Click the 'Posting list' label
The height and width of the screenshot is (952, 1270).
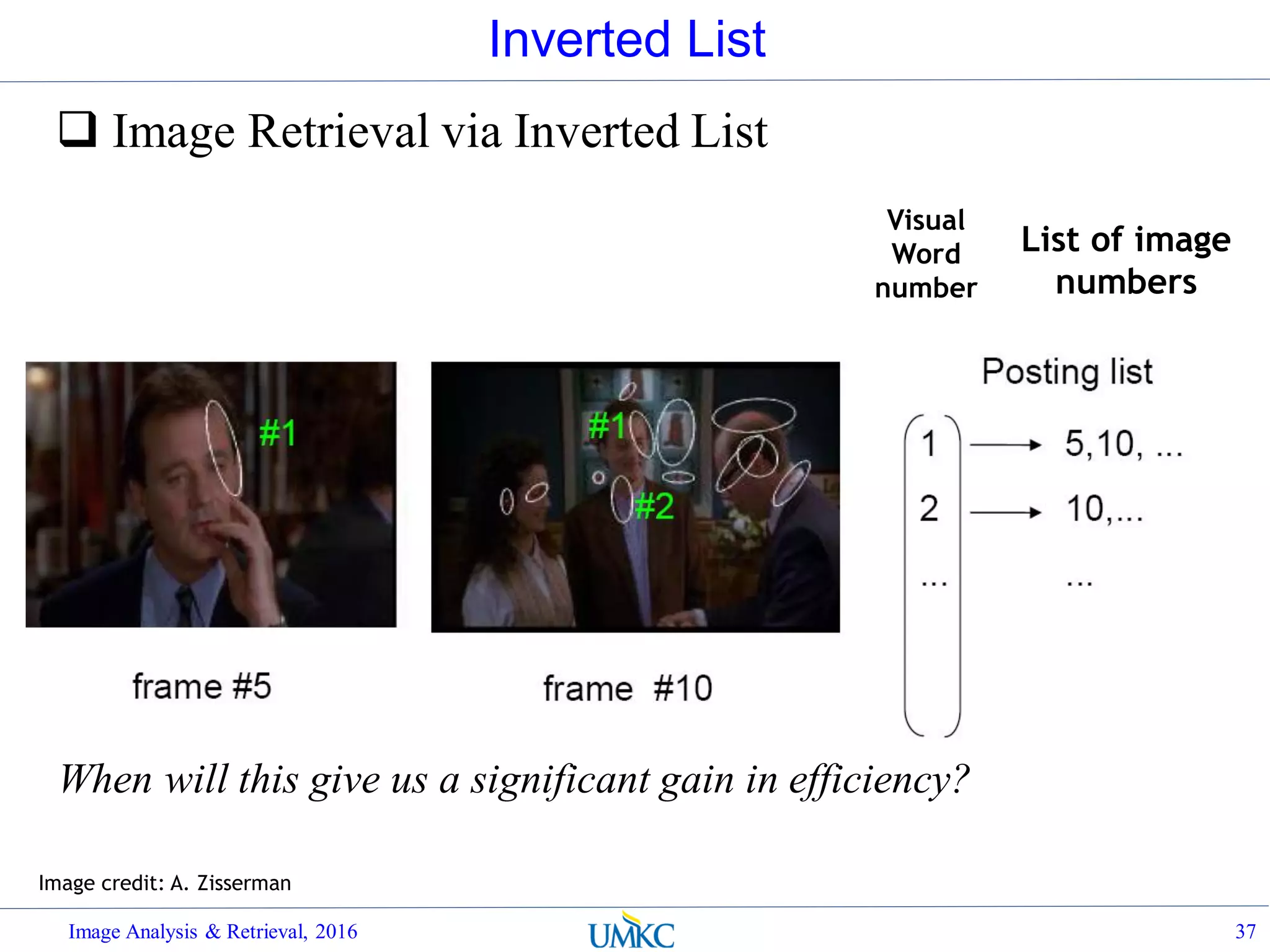(1067, 372)
